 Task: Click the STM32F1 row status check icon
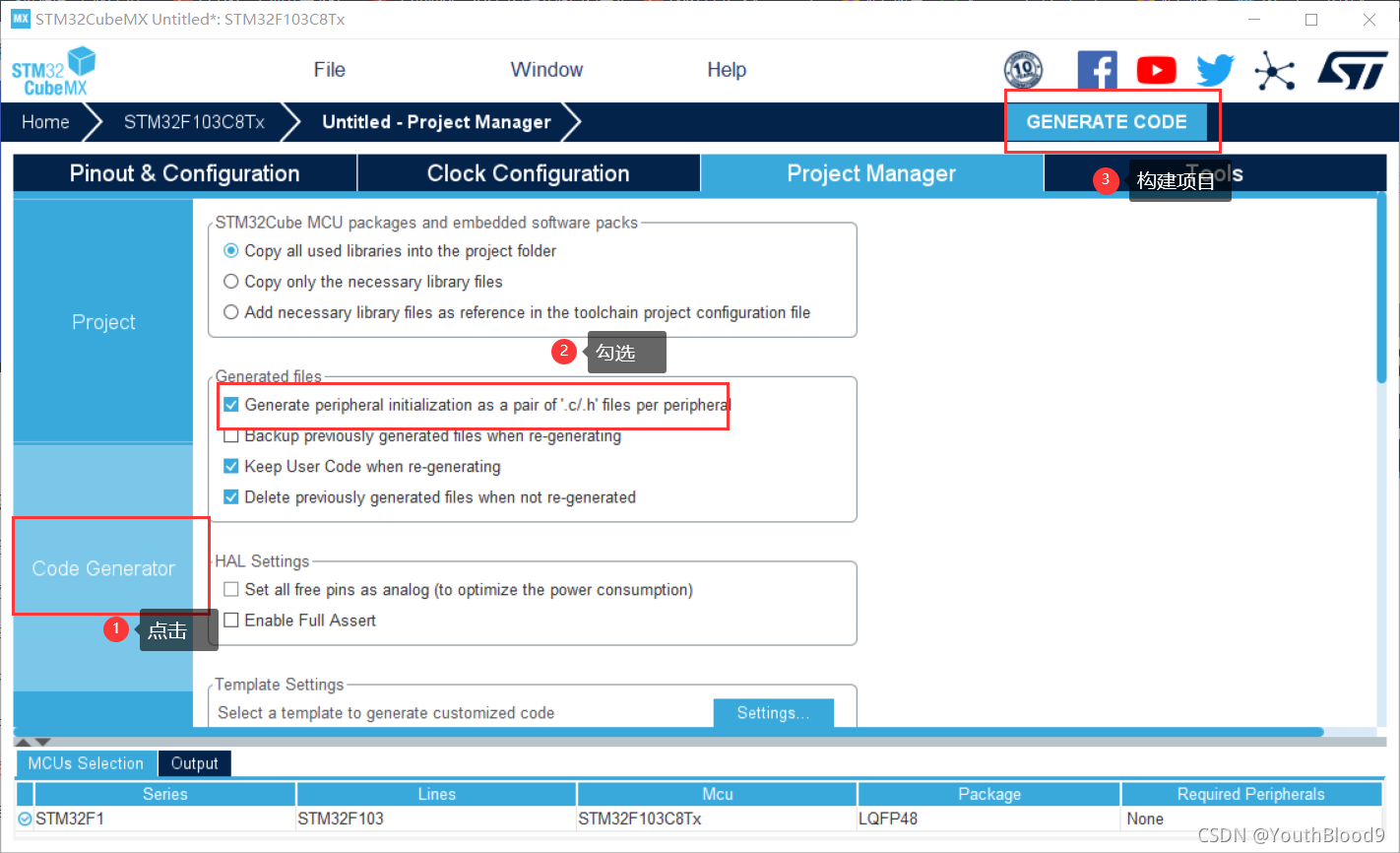click(26, 819)
